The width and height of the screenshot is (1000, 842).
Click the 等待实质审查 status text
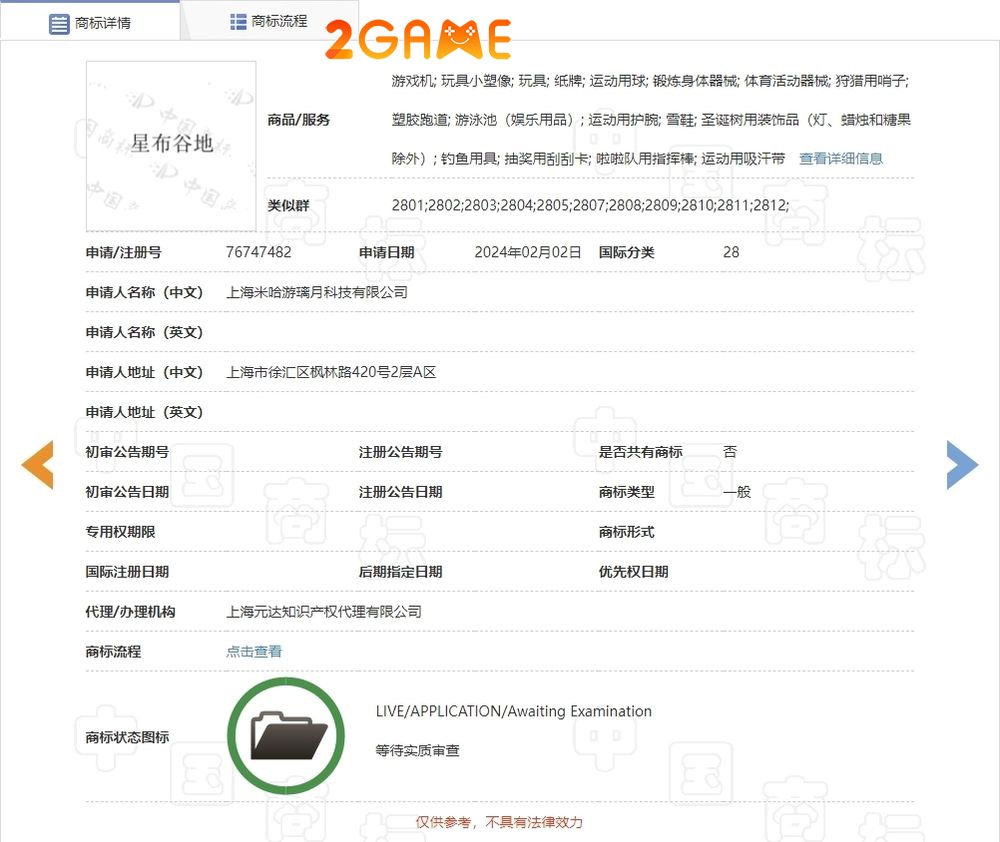(x=417, y=750)
